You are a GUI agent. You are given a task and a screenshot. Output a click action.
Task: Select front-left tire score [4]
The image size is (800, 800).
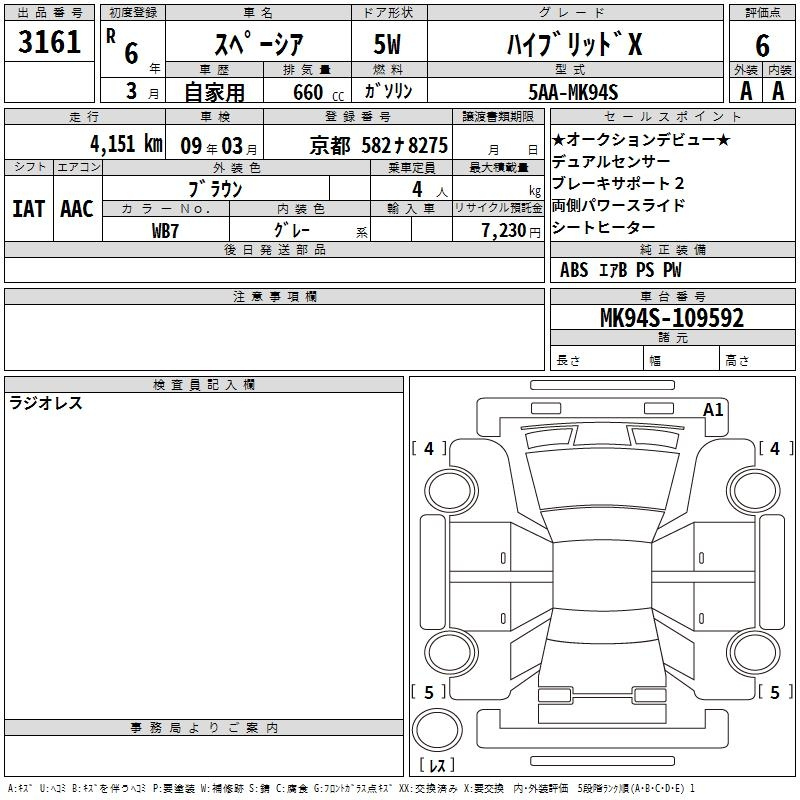[x=429, y=448]
